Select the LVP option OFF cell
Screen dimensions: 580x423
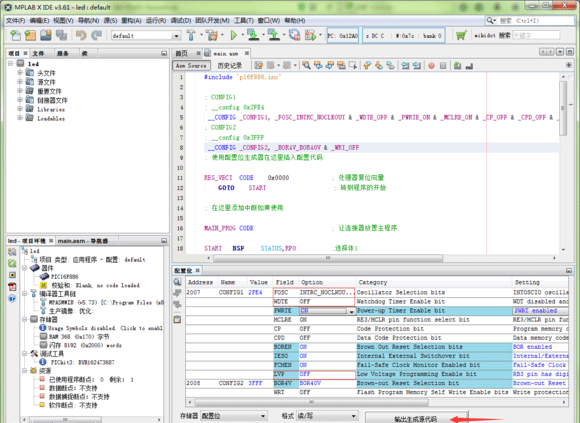[x=327, y=374]
